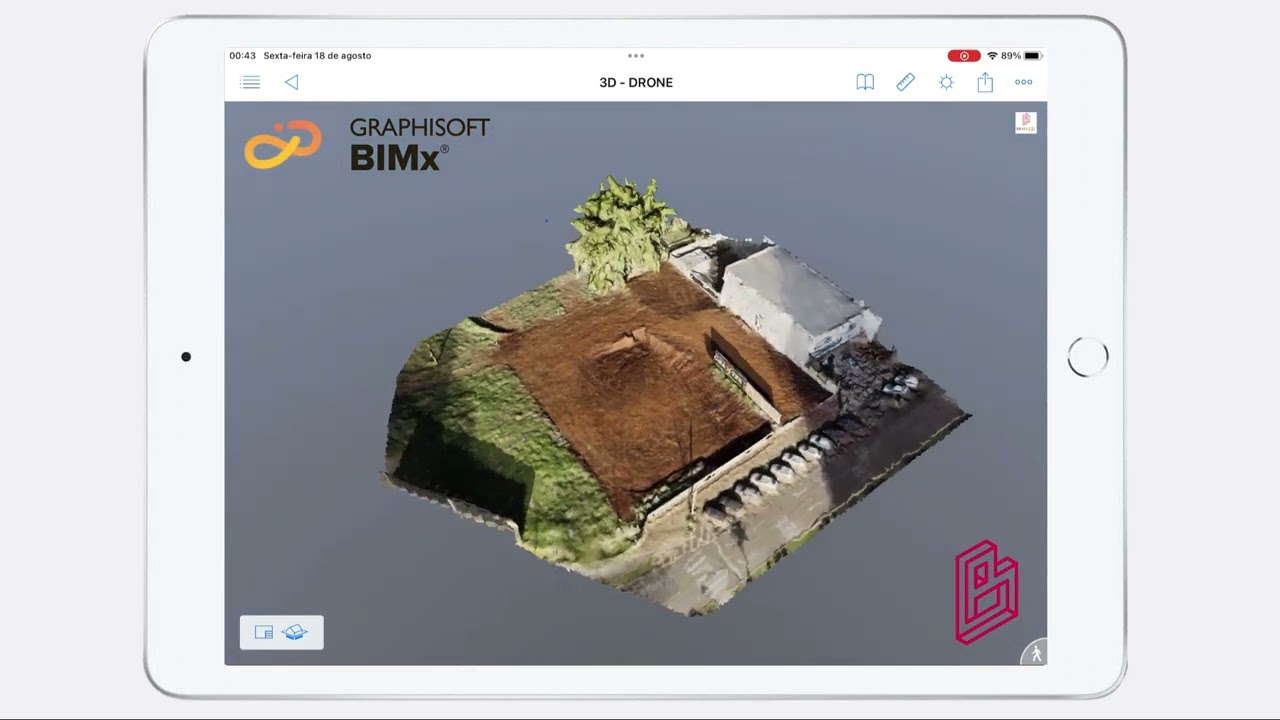Tap the battery status icon
This screenshot has width=1280, height=720.
pyautogui.click(x=1033, y=56)
